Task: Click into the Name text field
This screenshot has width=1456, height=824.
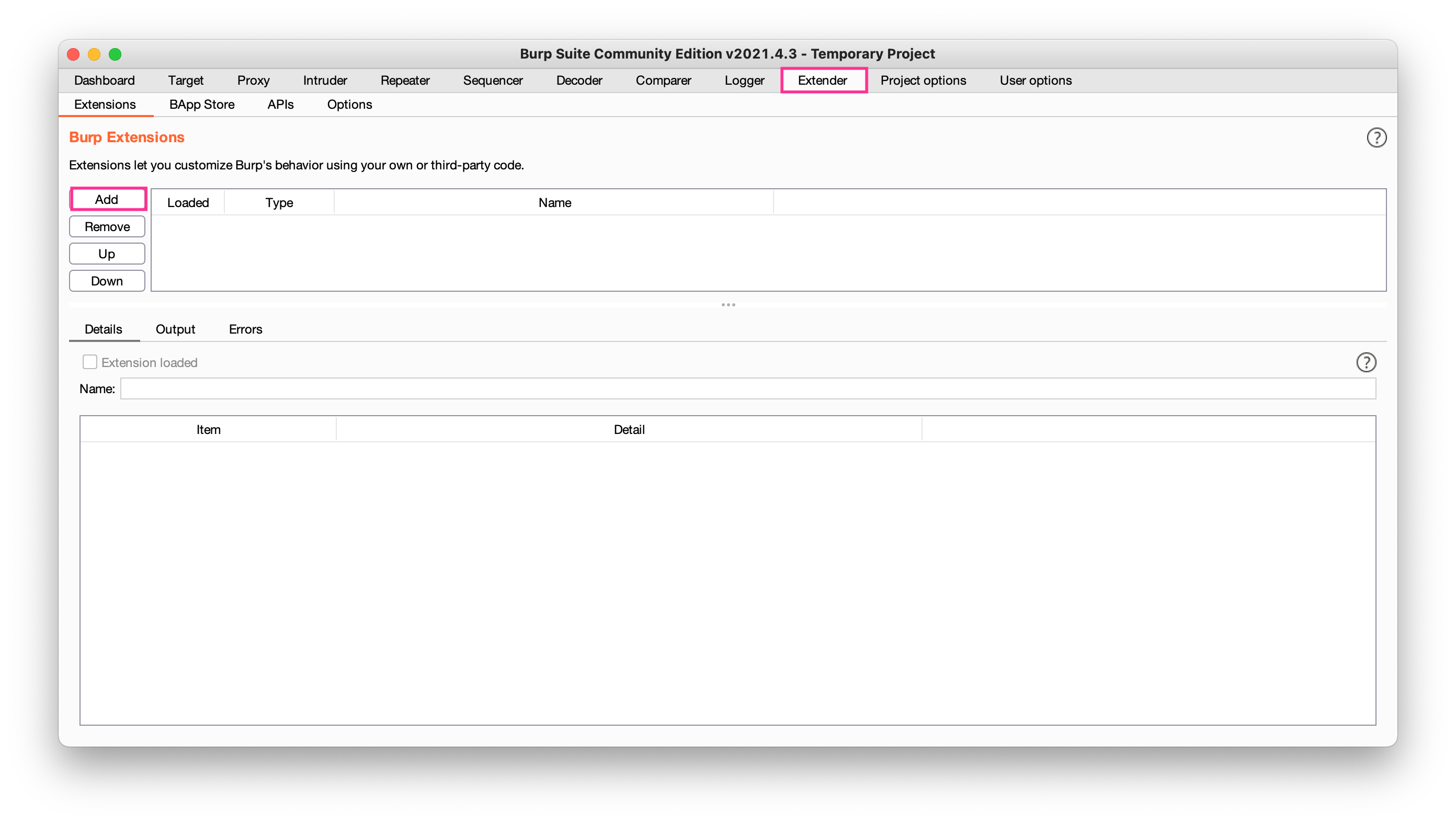Action: click(747, 389)
